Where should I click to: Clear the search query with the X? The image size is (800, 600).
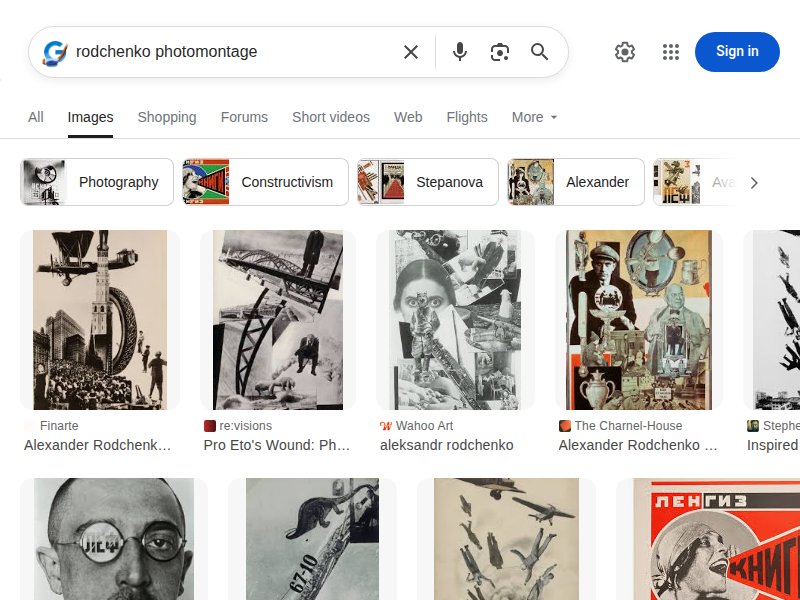[411, 51]
